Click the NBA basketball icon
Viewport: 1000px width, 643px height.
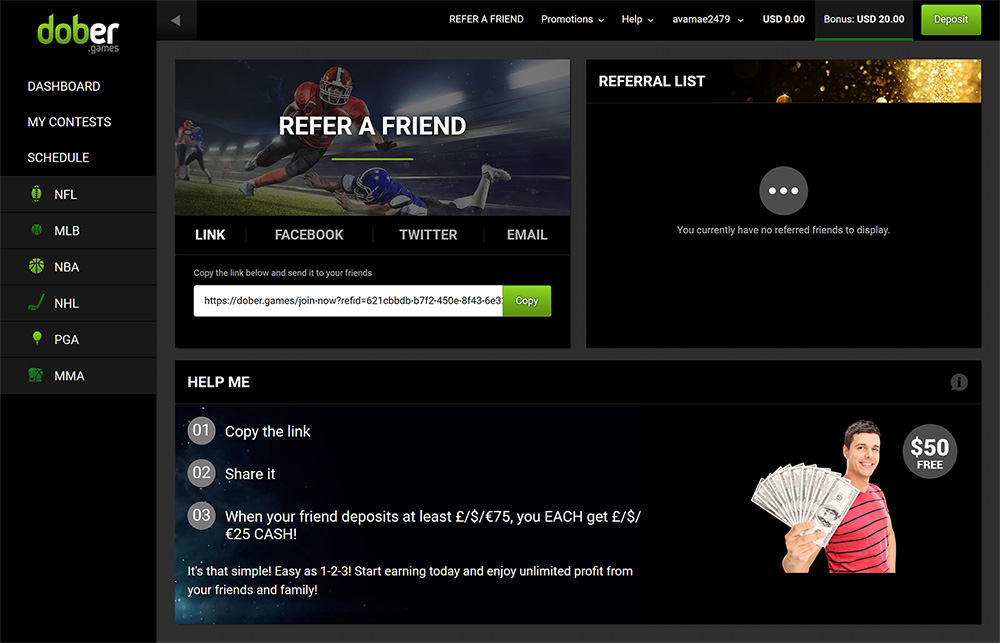tap(36, 266)
